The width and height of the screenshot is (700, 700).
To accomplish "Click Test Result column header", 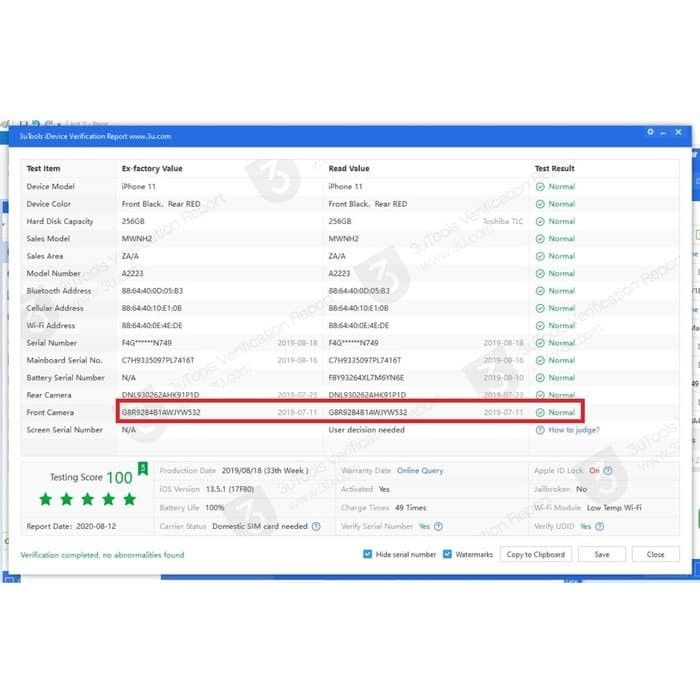I will click(554, 169).
